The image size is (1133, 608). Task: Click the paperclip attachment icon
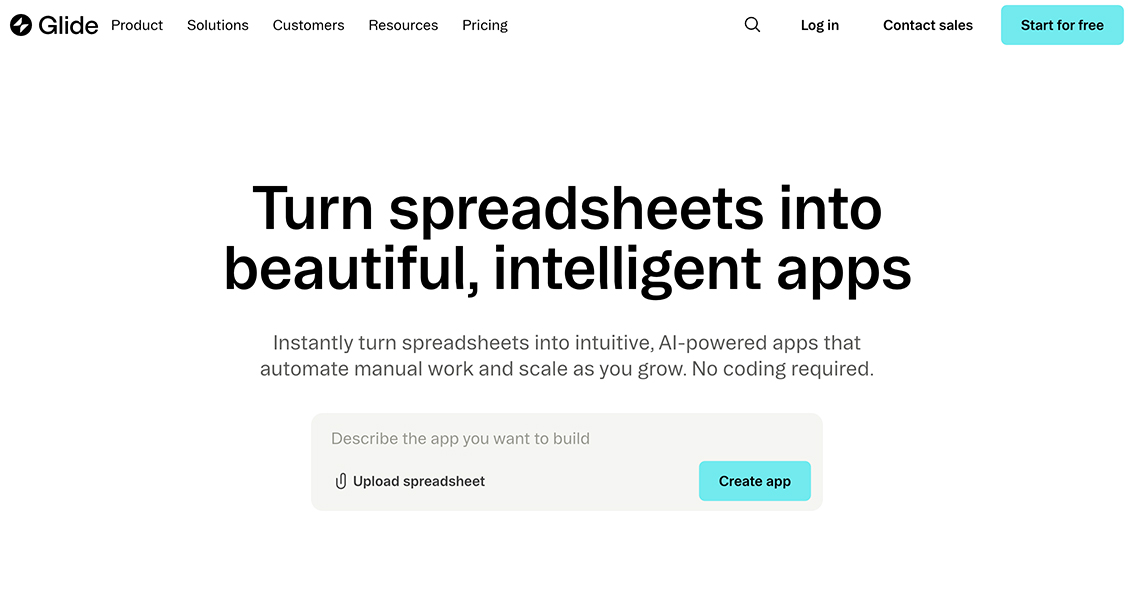tap(341, 481)
